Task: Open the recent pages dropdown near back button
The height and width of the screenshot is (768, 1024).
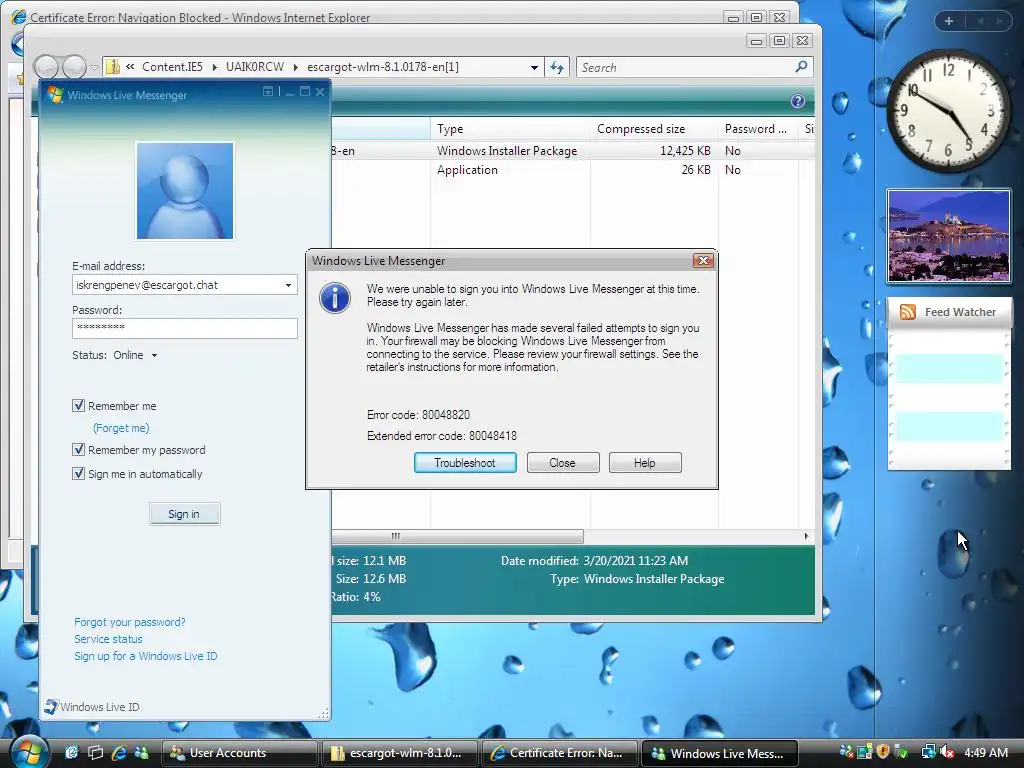Action: (x=94, y=67)
